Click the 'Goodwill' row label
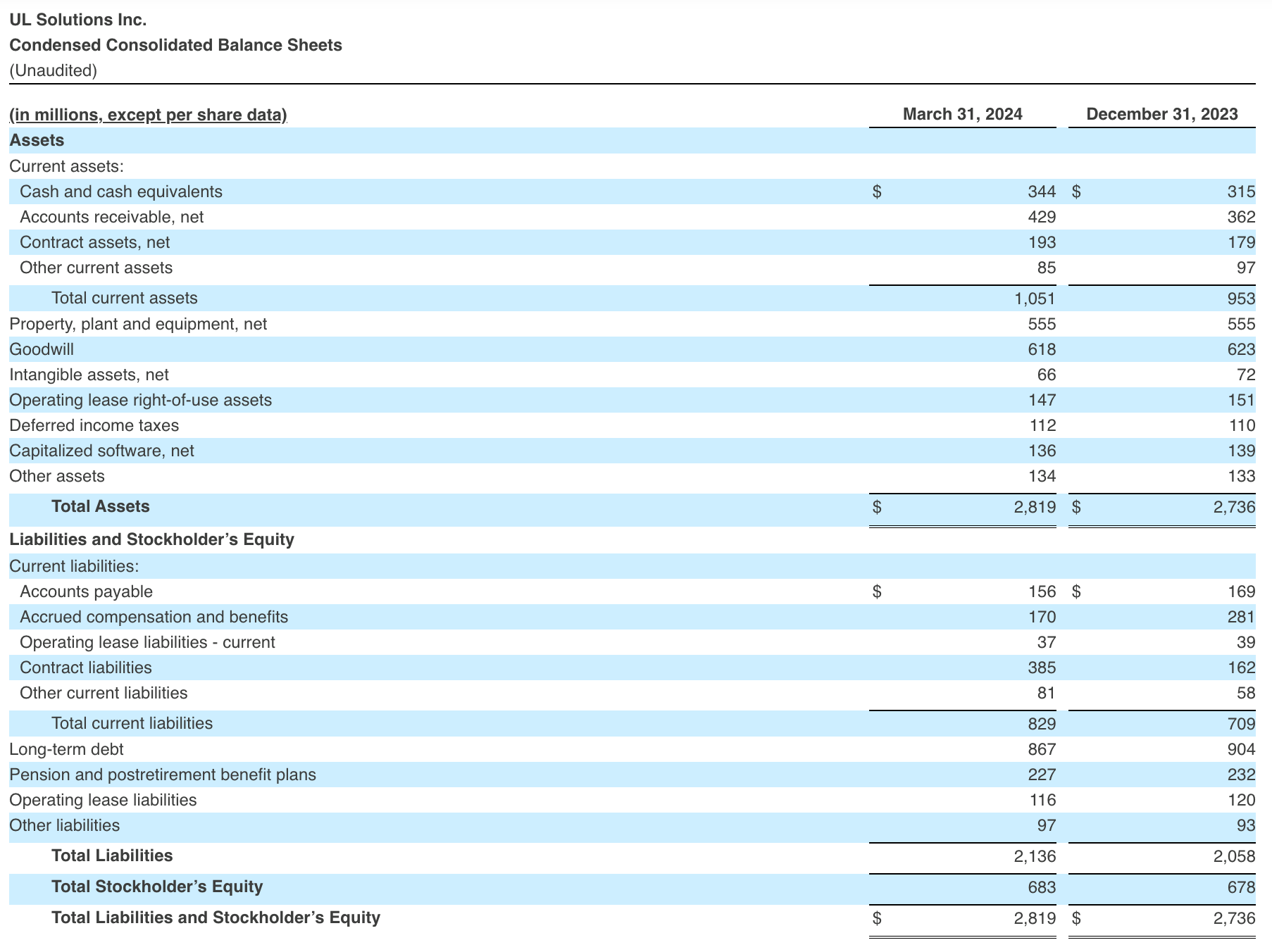 coord(42,349)
